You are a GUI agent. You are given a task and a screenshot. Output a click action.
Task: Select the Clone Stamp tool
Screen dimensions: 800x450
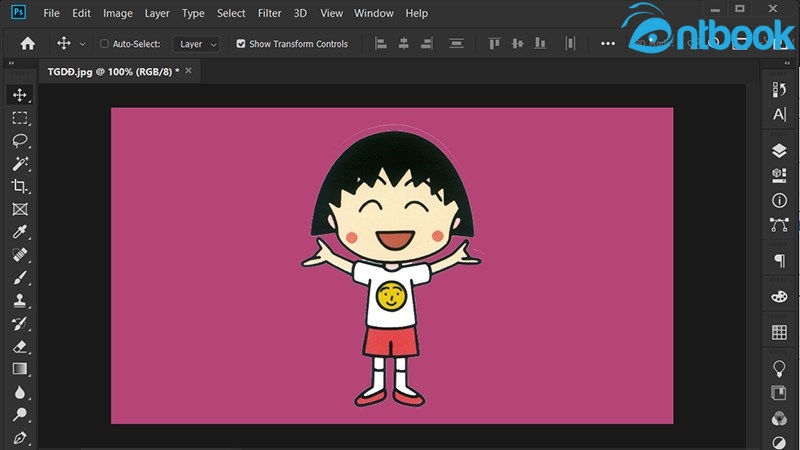(20, 301)
